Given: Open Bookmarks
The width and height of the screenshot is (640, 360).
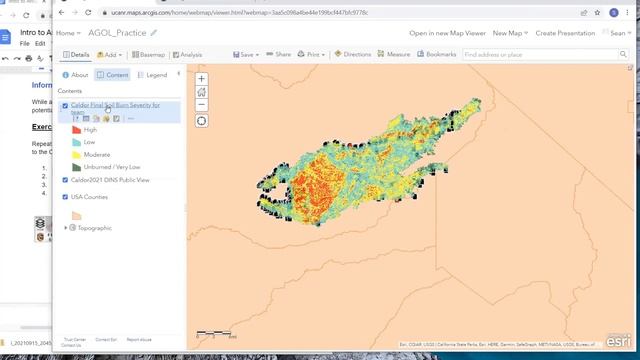Looking at the screenshot, I should 436,54.
